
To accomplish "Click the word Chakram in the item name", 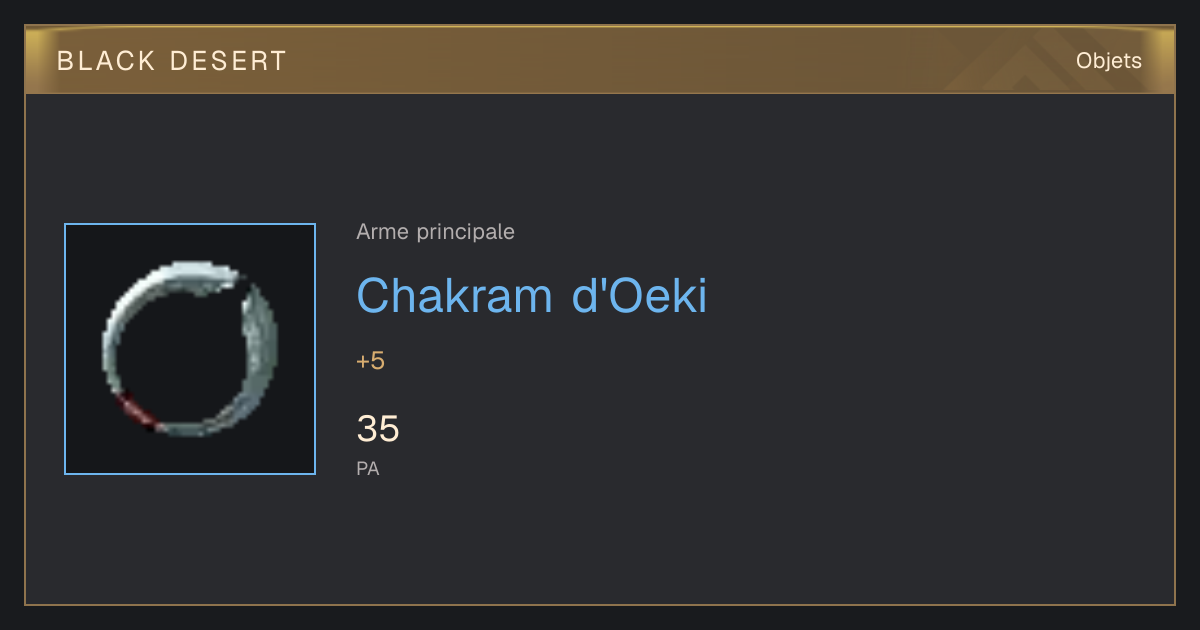I will click(x=455, y=295).
